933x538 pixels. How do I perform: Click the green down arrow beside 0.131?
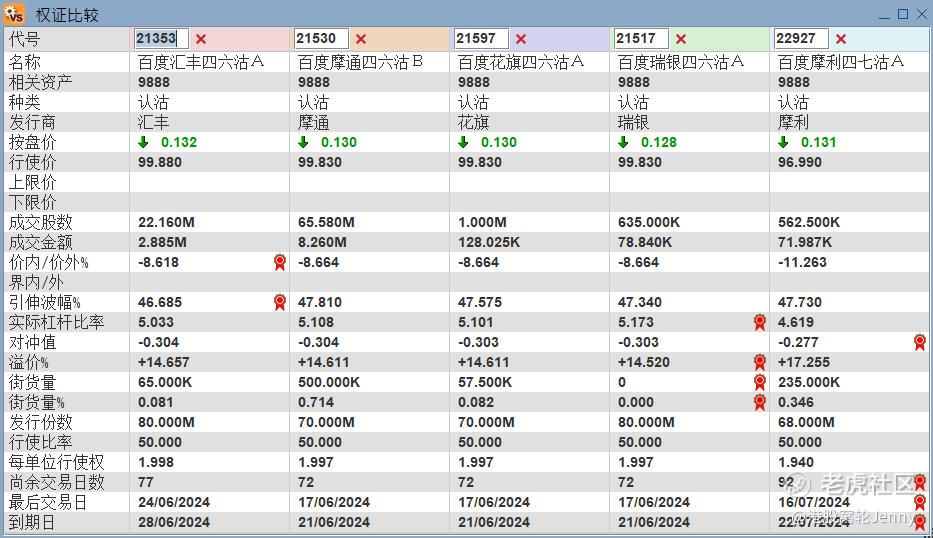pos(783,142)
